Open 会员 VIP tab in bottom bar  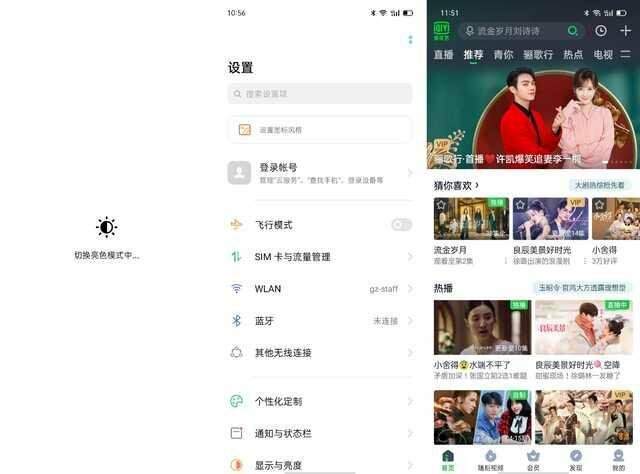(x=533, y=460)
